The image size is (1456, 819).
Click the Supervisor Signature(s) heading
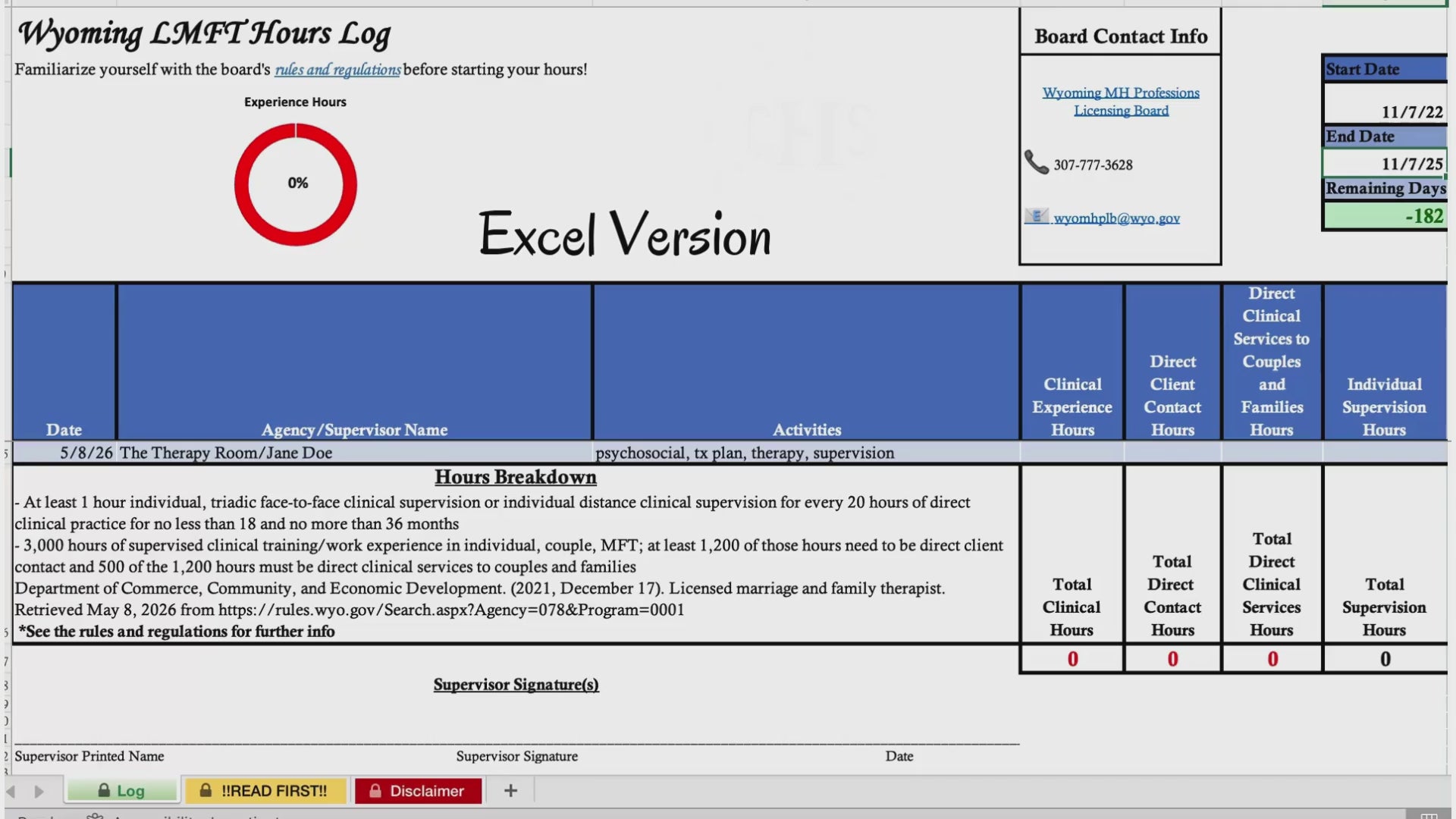(516, 685)
